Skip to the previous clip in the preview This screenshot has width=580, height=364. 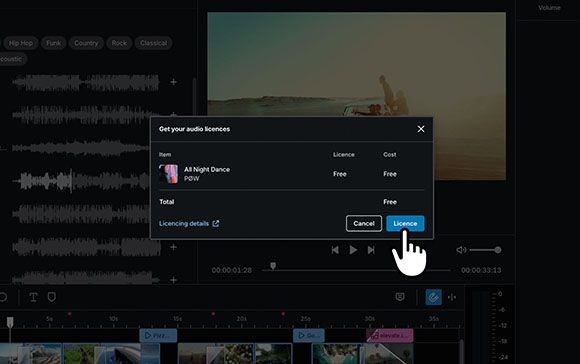coord(335,250)
